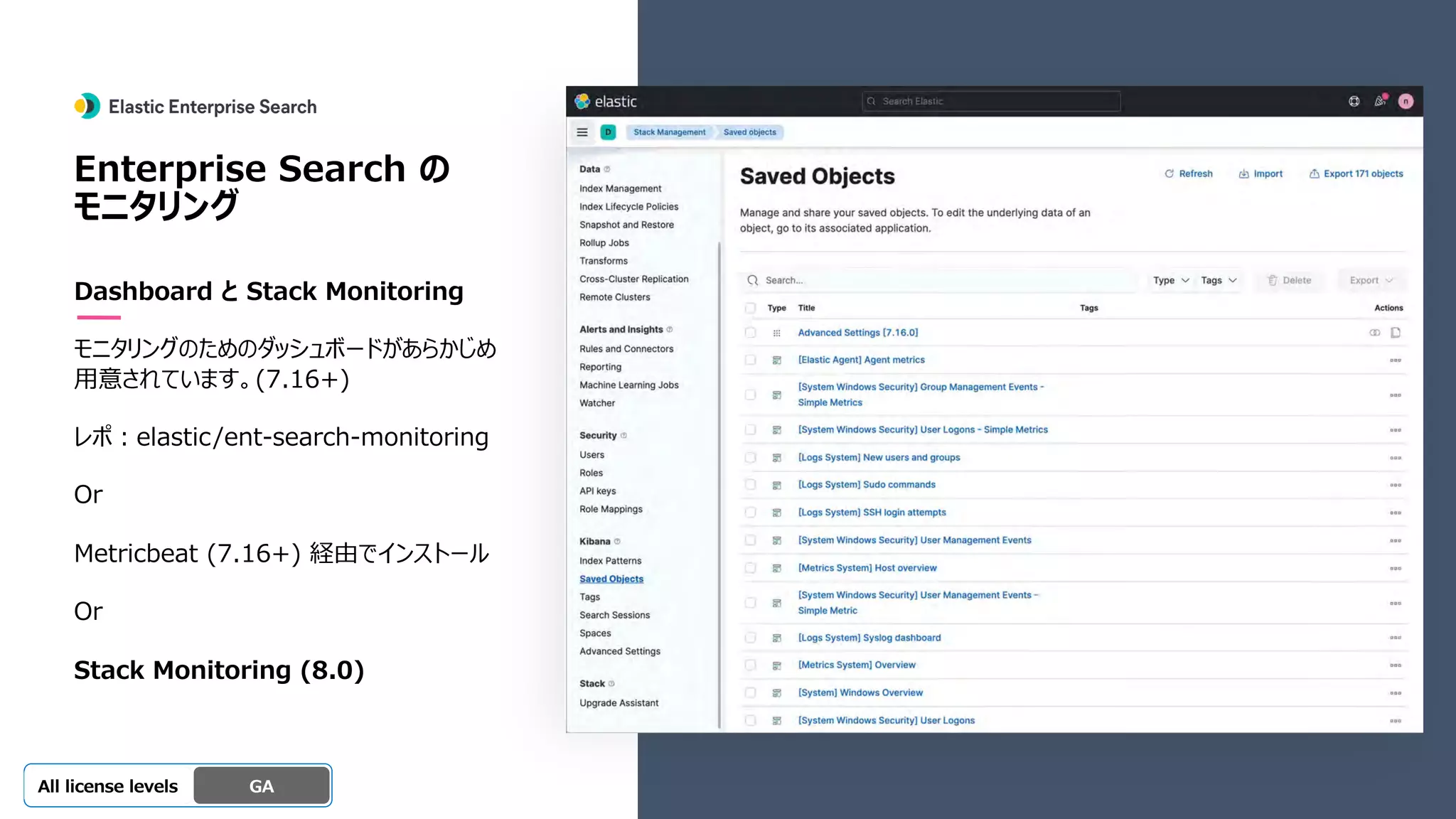Open actions menu for SSH login attempts
This screenshot has width=1456, height=819.
pos(1396,513)
